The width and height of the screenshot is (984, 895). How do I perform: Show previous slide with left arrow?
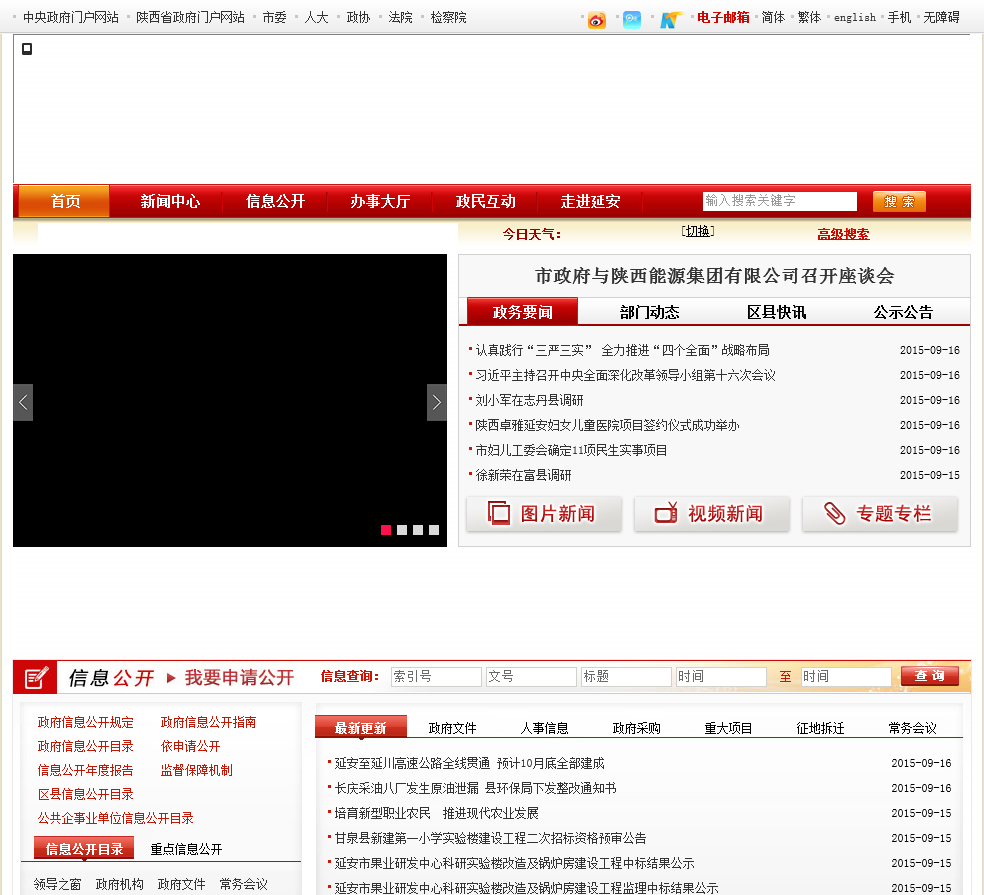point(23,402)
